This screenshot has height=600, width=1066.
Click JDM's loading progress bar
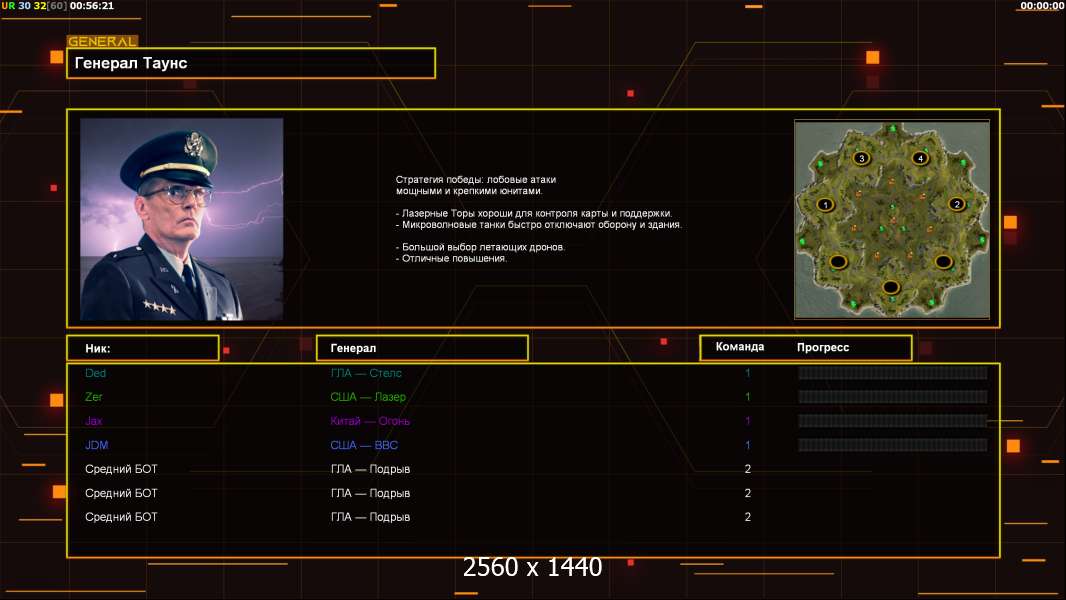click(892, 445)
